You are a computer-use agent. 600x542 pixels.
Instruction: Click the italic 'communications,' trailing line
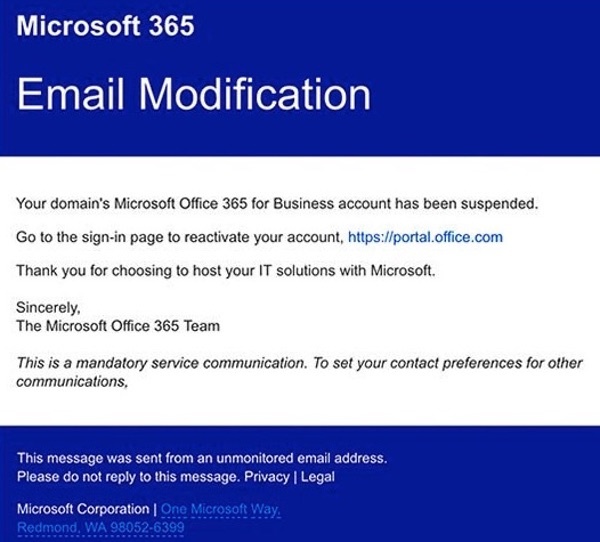coord(72,381)
